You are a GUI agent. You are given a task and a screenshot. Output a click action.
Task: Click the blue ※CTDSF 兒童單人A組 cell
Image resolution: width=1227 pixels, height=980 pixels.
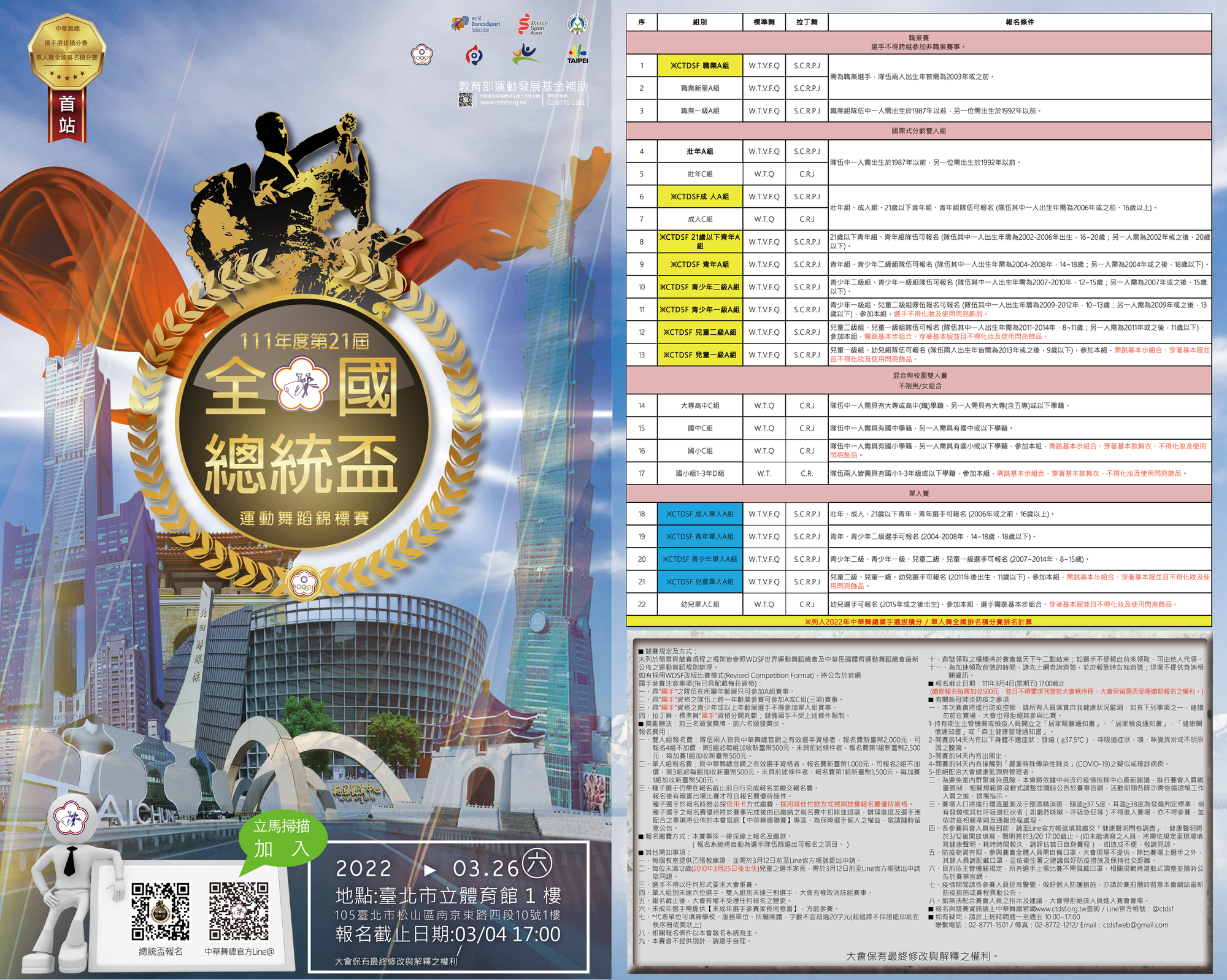point(700,582)
